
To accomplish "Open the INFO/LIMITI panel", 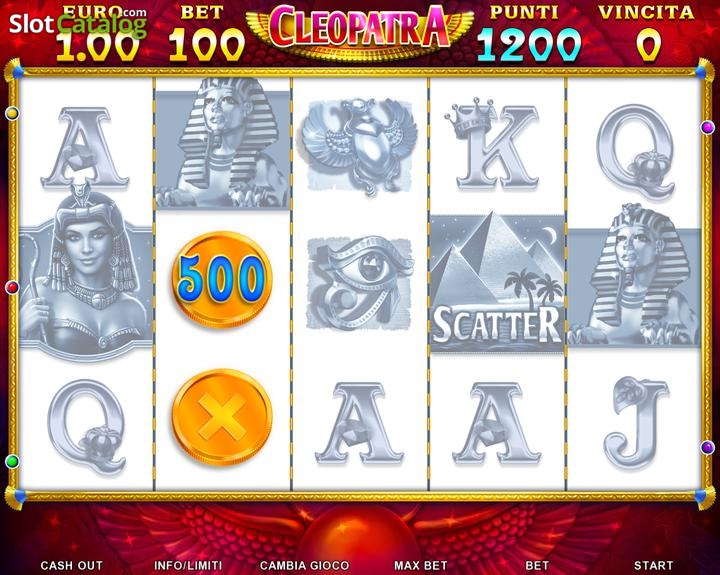I will [188, 565].
